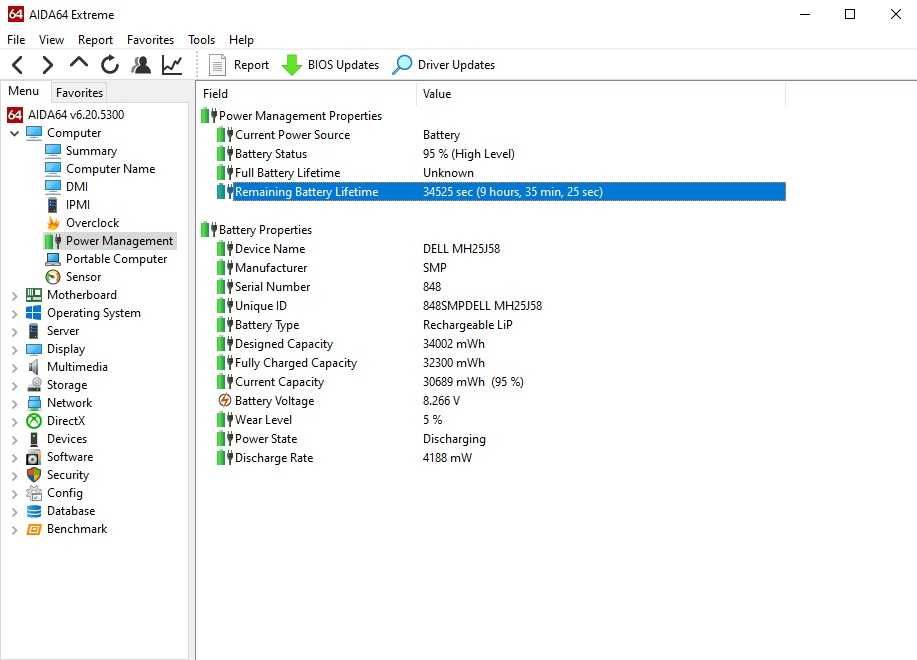Select the Current Power Source row
917x660 pixels.
[x=502, y=135]
